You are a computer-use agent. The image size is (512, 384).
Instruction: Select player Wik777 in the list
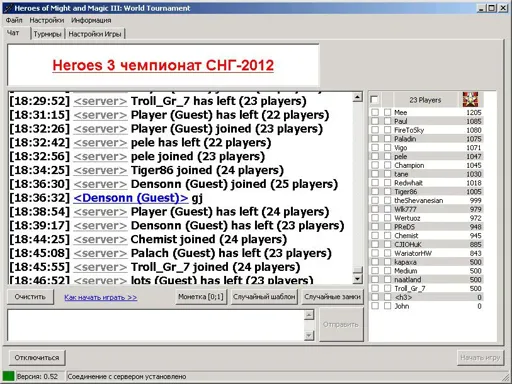pyautogui.click(x=405, y=209)
